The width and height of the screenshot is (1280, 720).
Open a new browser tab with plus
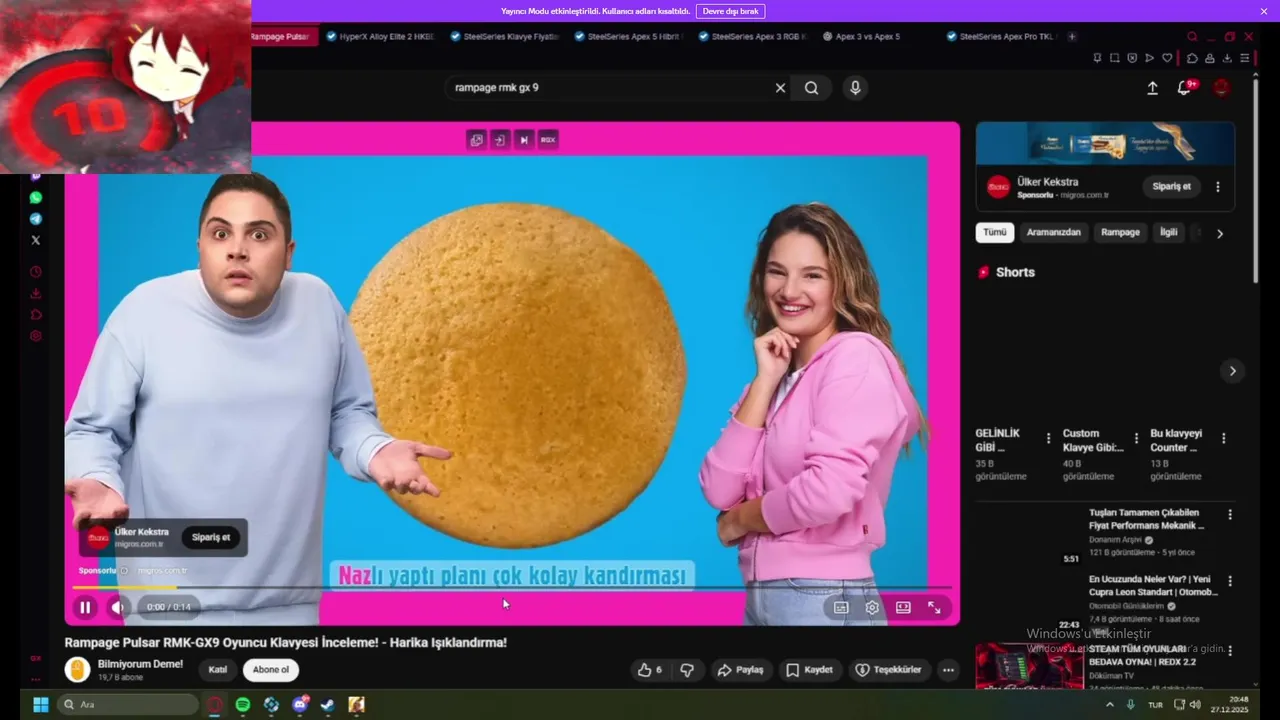pyautogui.click(x=1072, y=36)
